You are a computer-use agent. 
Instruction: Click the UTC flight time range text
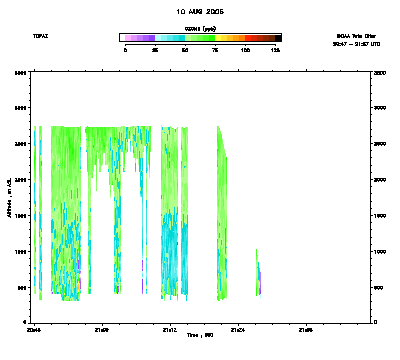click(x=356, y=44)
